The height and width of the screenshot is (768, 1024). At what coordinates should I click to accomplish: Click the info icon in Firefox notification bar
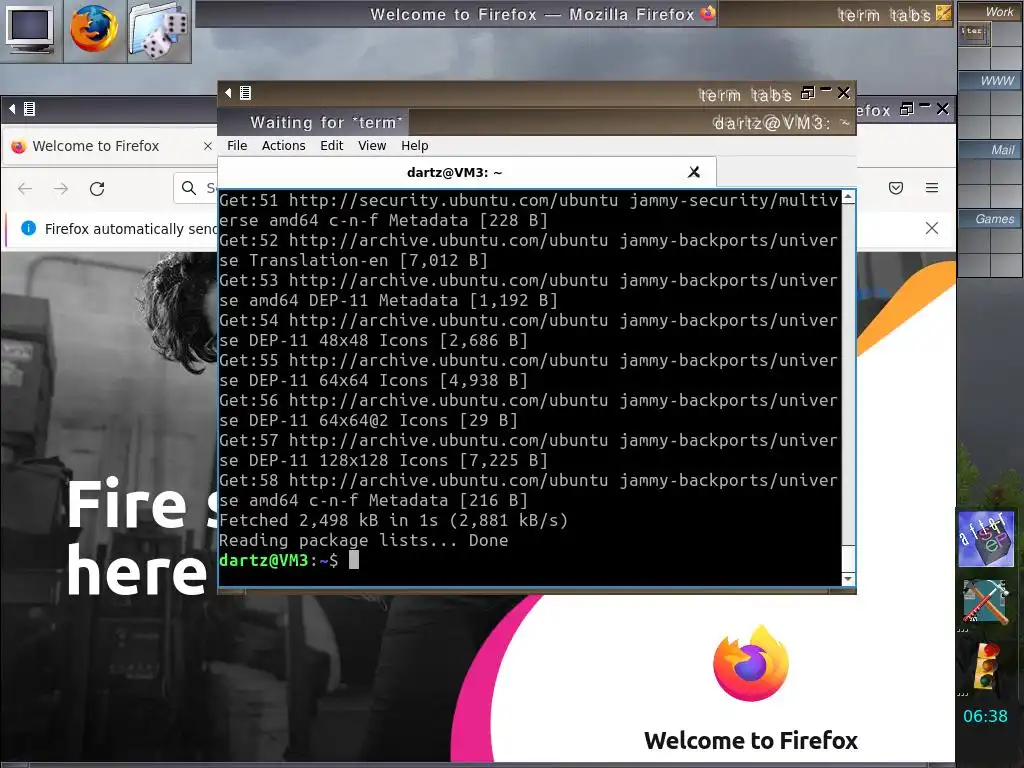point(29,228)
